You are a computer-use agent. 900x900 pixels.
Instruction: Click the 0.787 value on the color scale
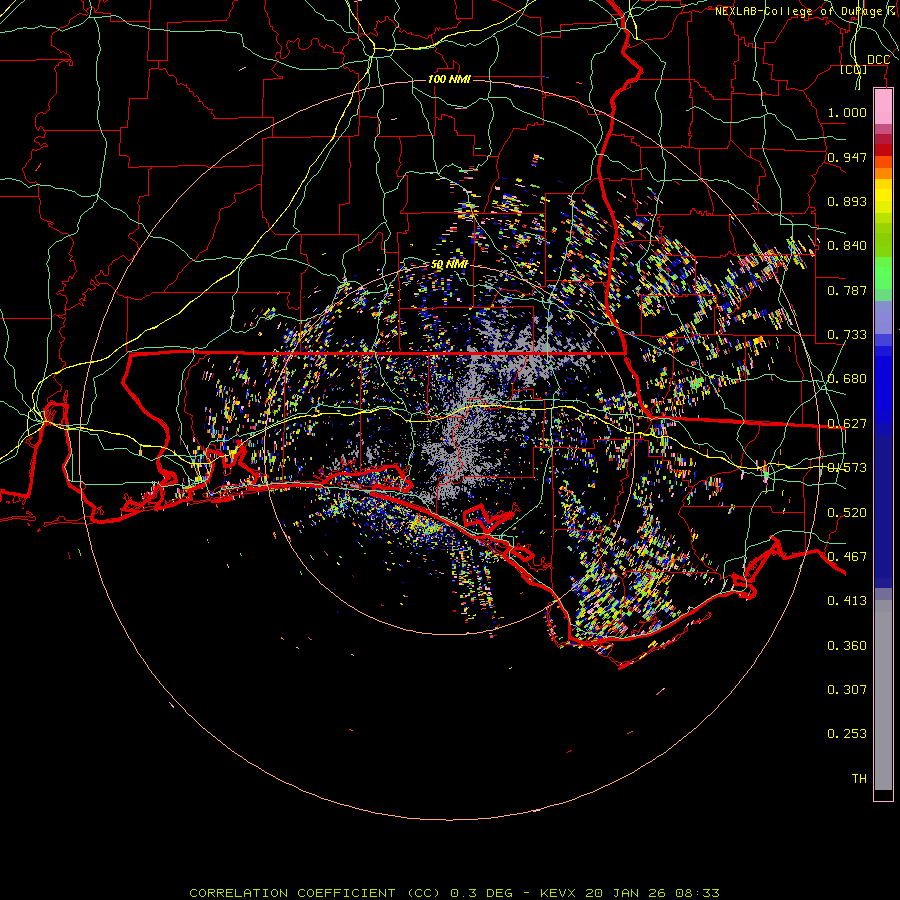pos(847,290)
